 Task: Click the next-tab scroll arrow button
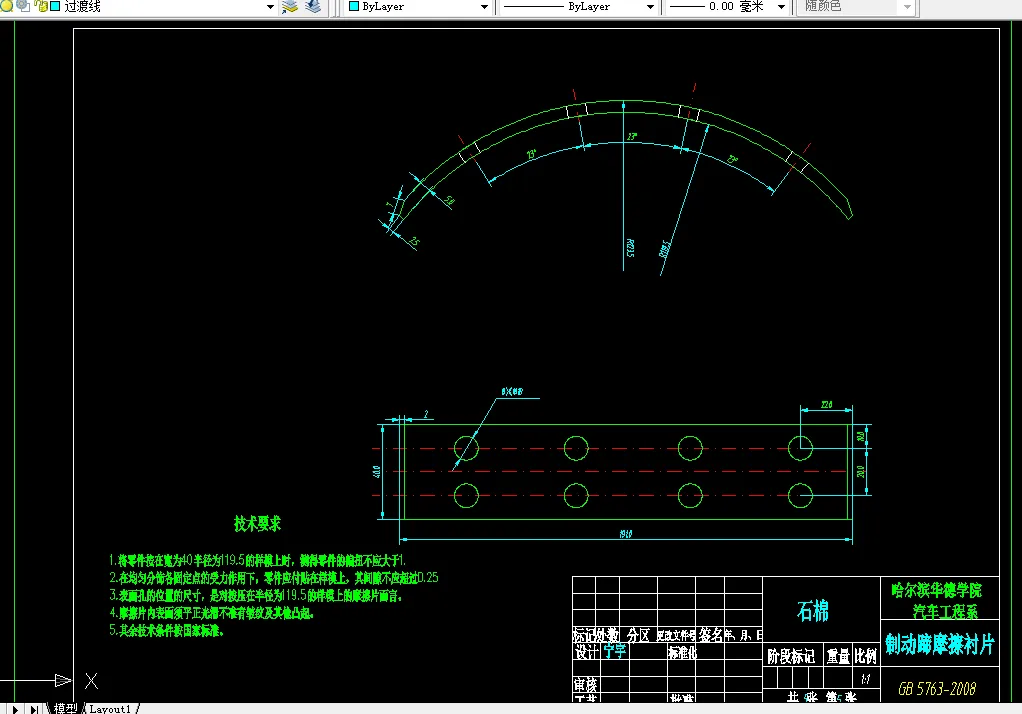15,709
